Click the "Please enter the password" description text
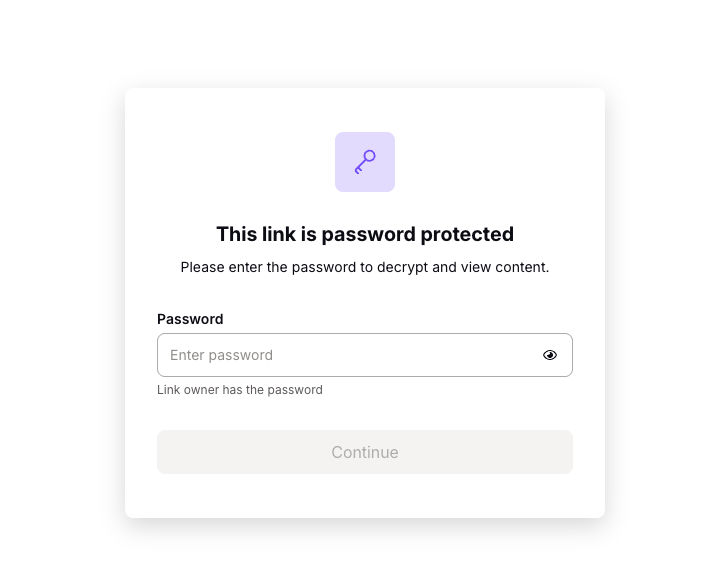Viewport: 712px width, 566px height. [x=365, y=268]
